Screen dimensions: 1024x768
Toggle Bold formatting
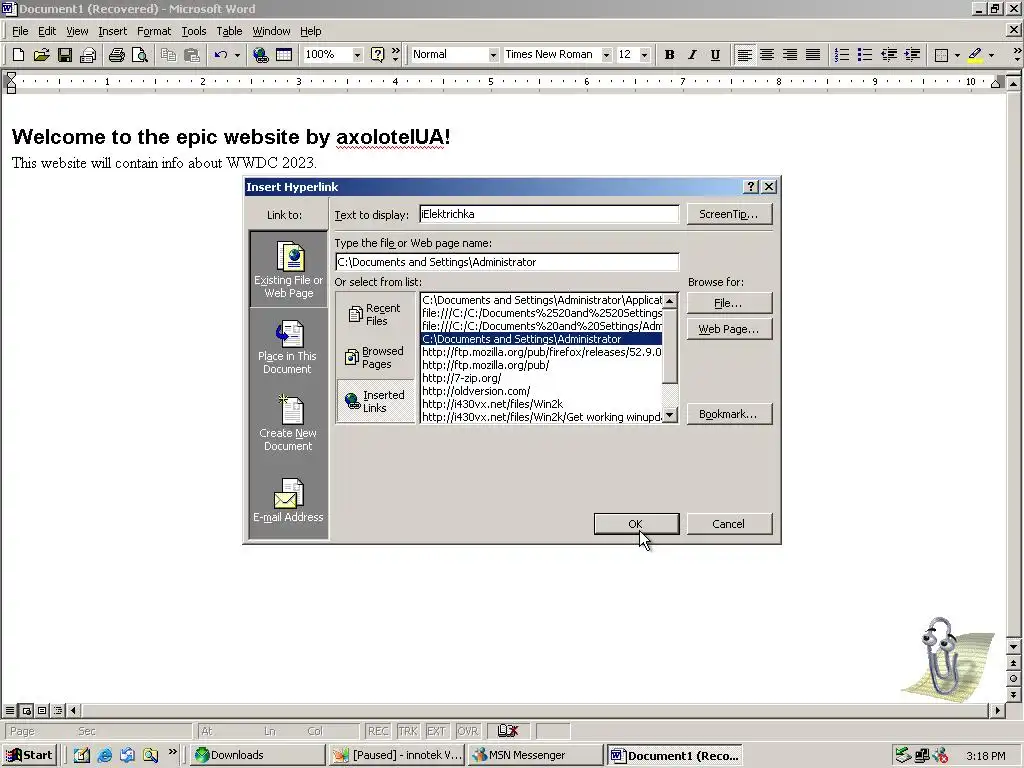tap(669, 55)
